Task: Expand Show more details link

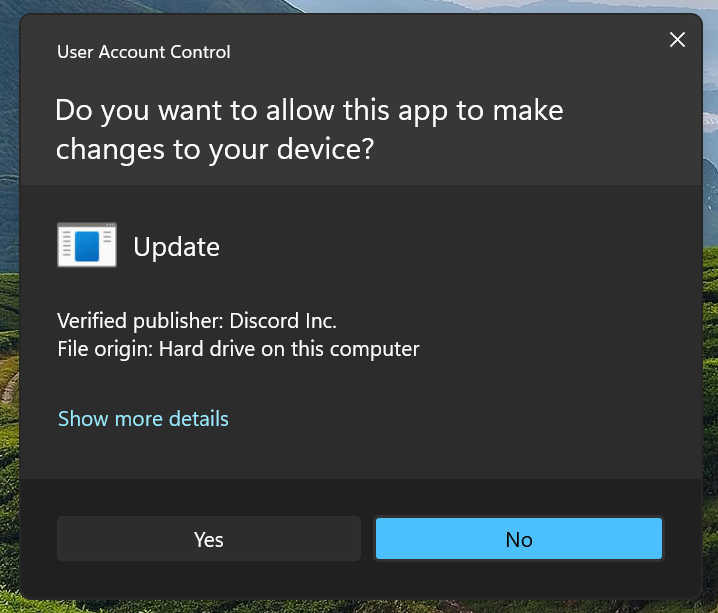Action: (143, 419)
